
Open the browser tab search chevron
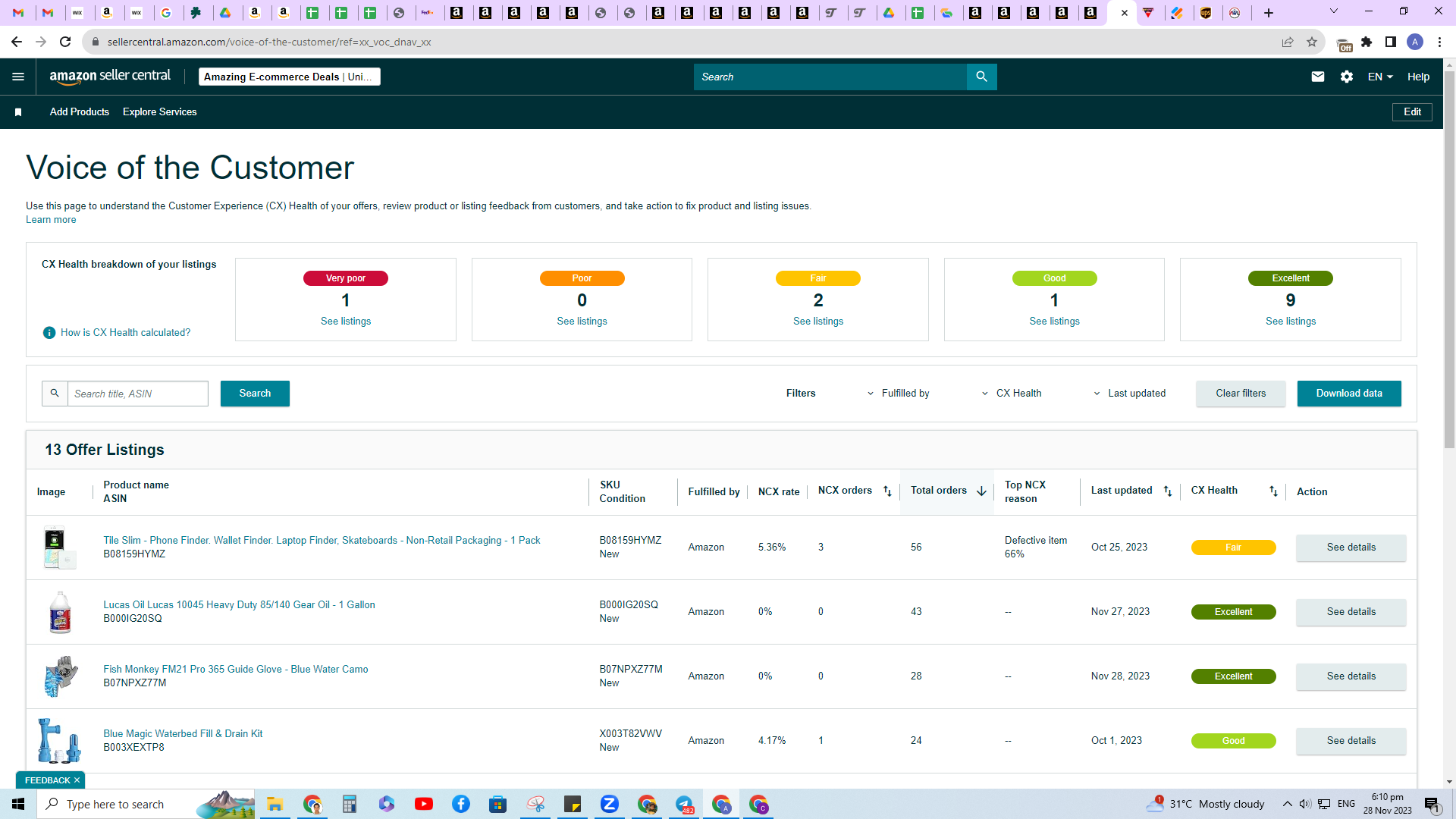click(x=1334, y=11)
